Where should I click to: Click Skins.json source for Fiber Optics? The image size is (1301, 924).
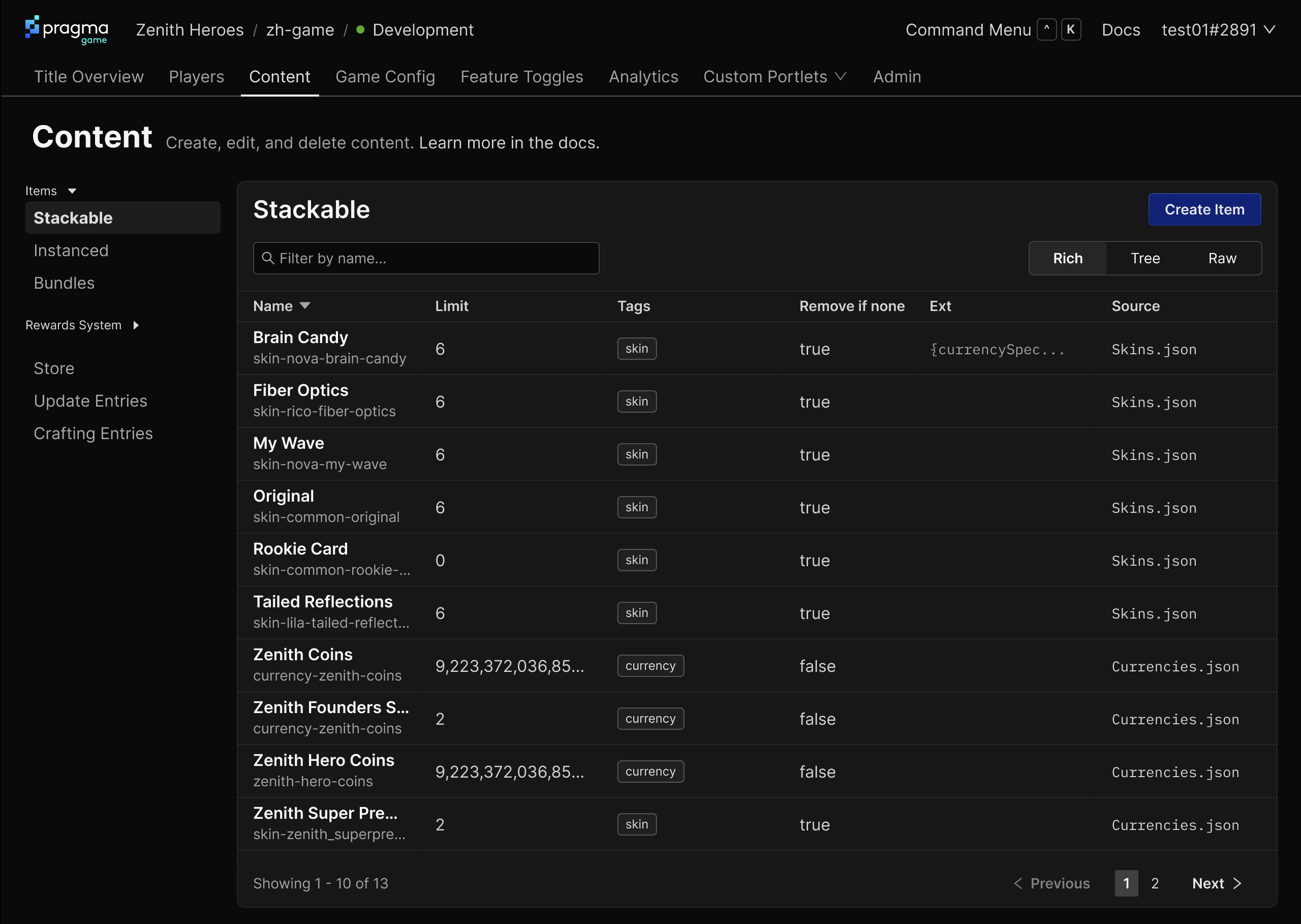(x=1154, y=402)
